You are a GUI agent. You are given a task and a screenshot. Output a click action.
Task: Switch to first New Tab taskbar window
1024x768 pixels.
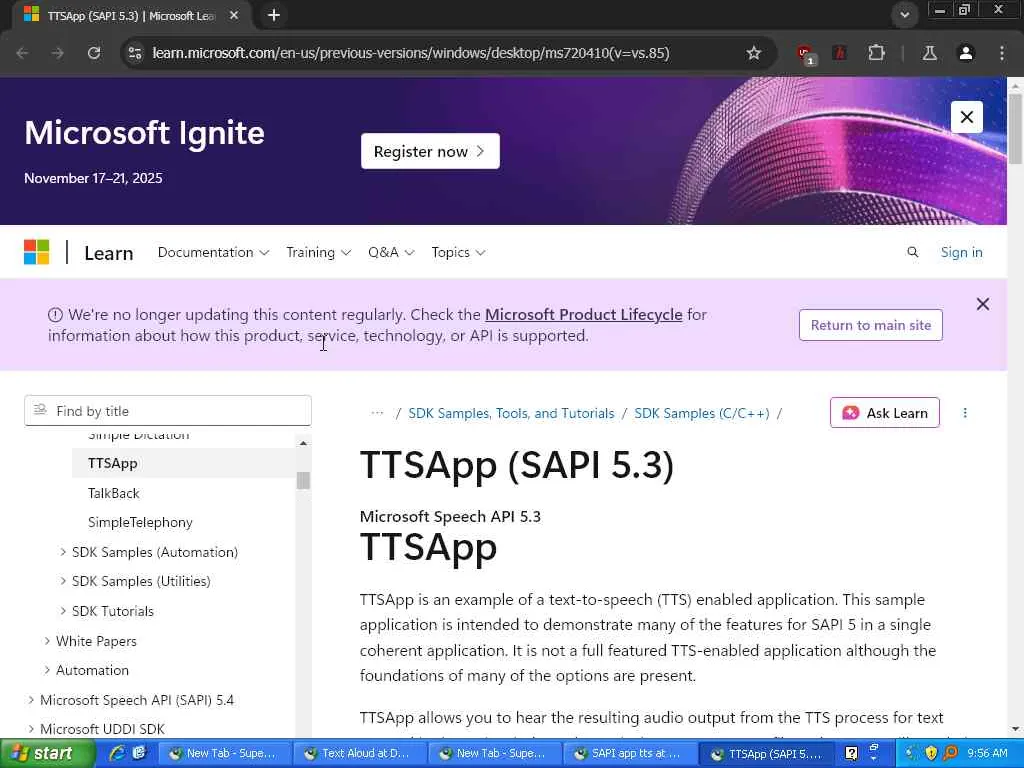pos(225,754)
